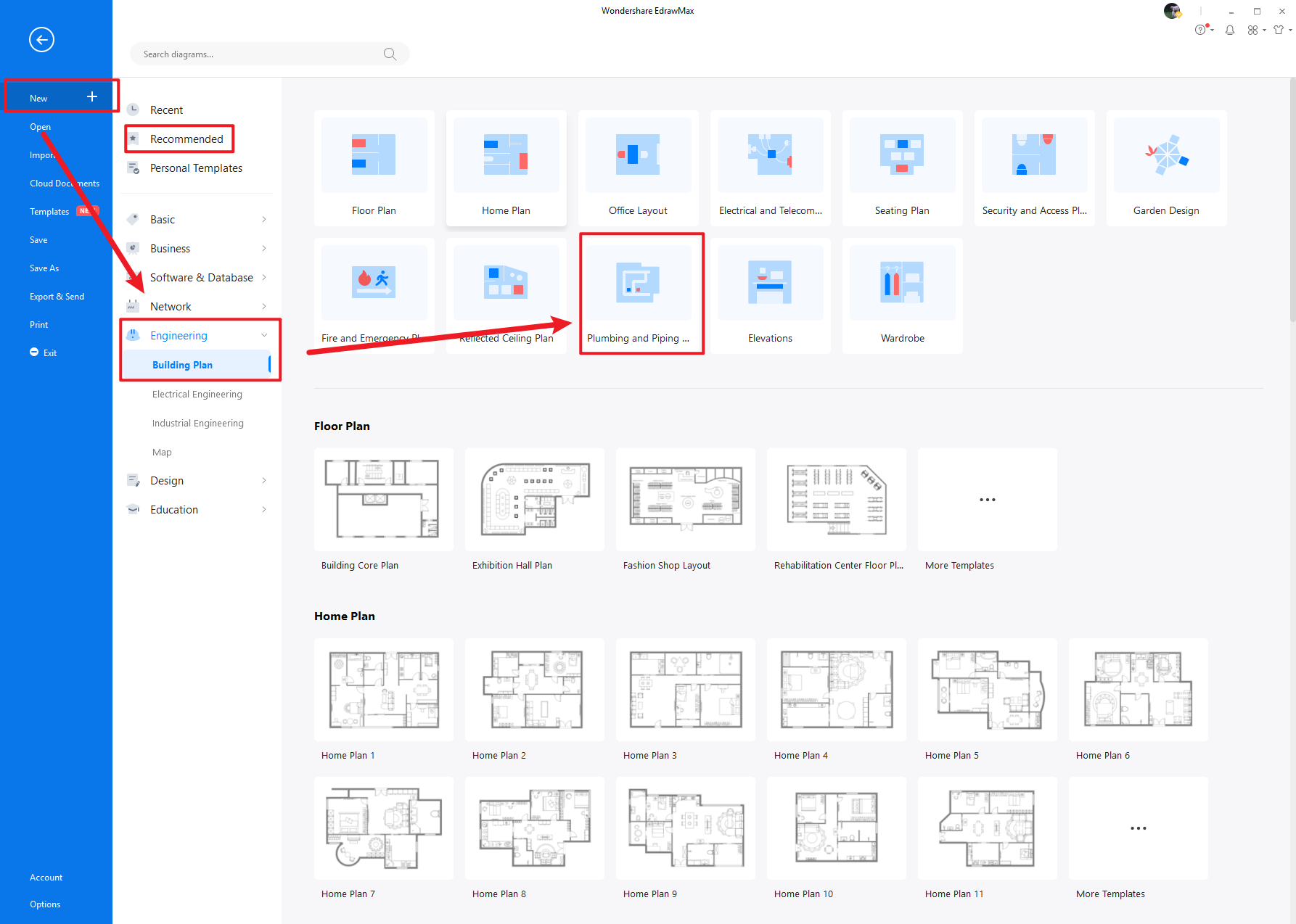Click Exit in the left menu
Image resolution: width=1296 pixels, height=924 pixels.
[43, 352]
